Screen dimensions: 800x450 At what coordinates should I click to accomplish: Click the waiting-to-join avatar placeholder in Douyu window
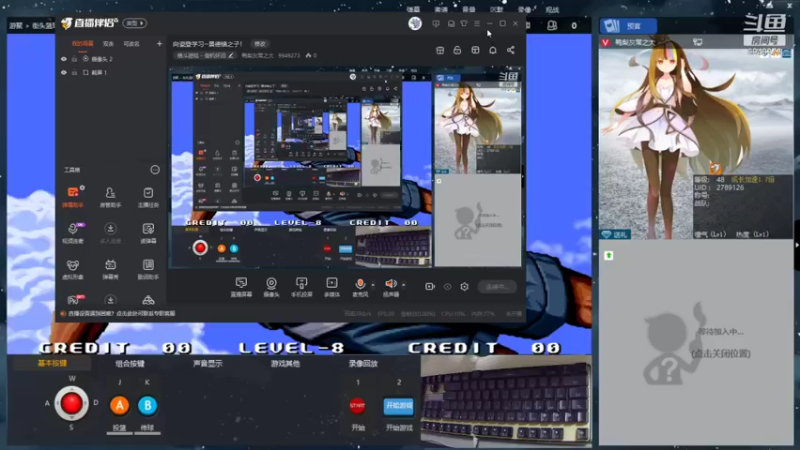tap(672, 342)
